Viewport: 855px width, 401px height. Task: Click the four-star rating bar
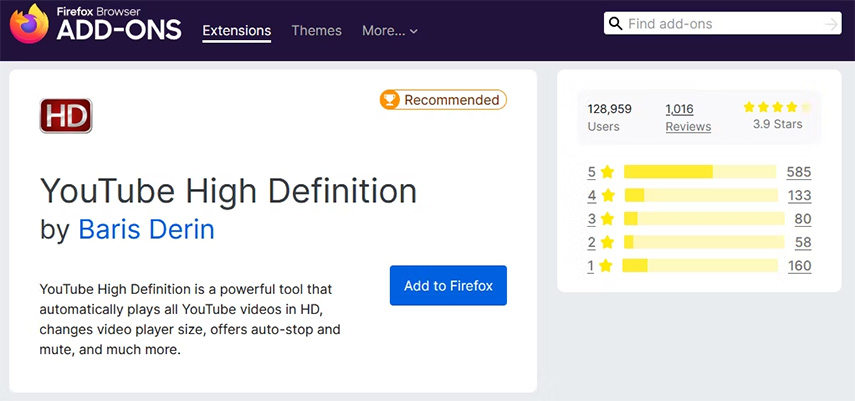(701, 195)
